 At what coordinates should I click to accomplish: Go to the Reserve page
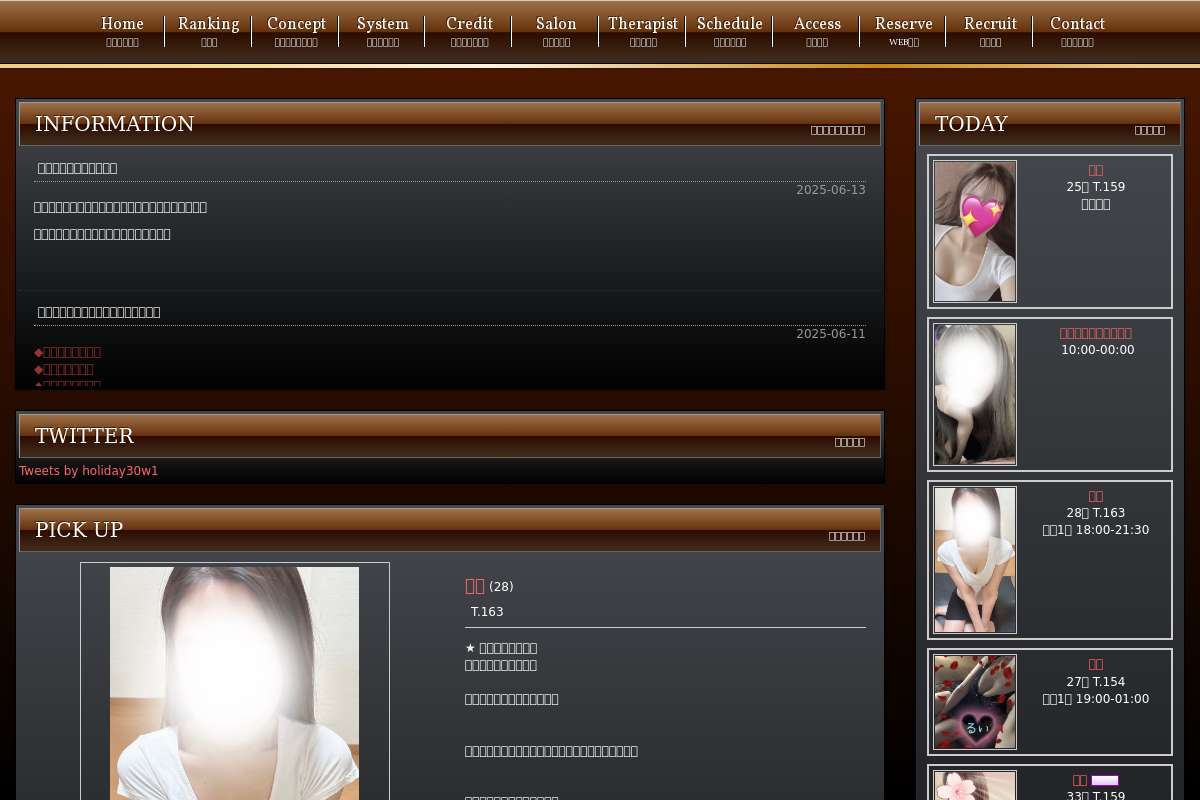[x=904, y=30]
